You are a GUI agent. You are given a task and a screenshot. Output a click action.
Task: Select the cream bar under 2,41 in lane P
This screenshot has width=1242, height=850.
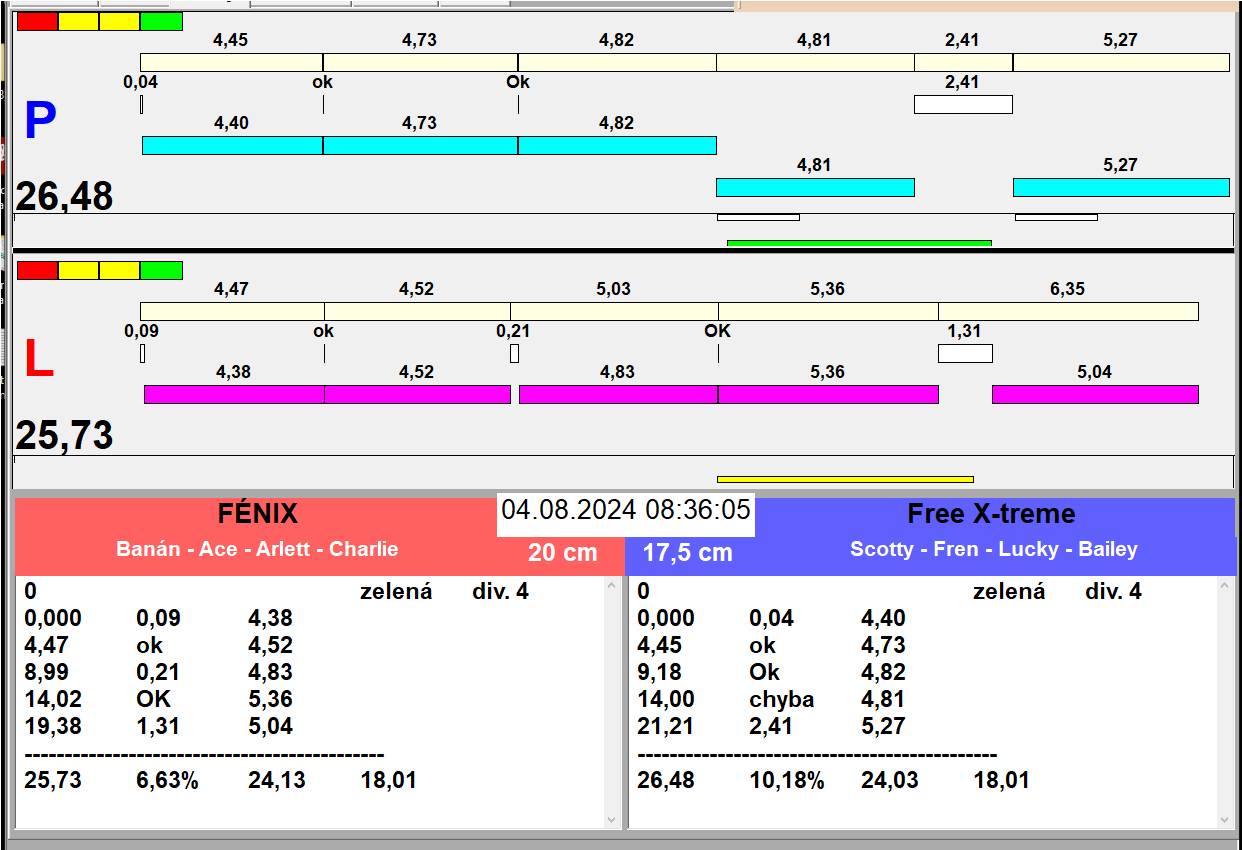click(x=963, y=62)
